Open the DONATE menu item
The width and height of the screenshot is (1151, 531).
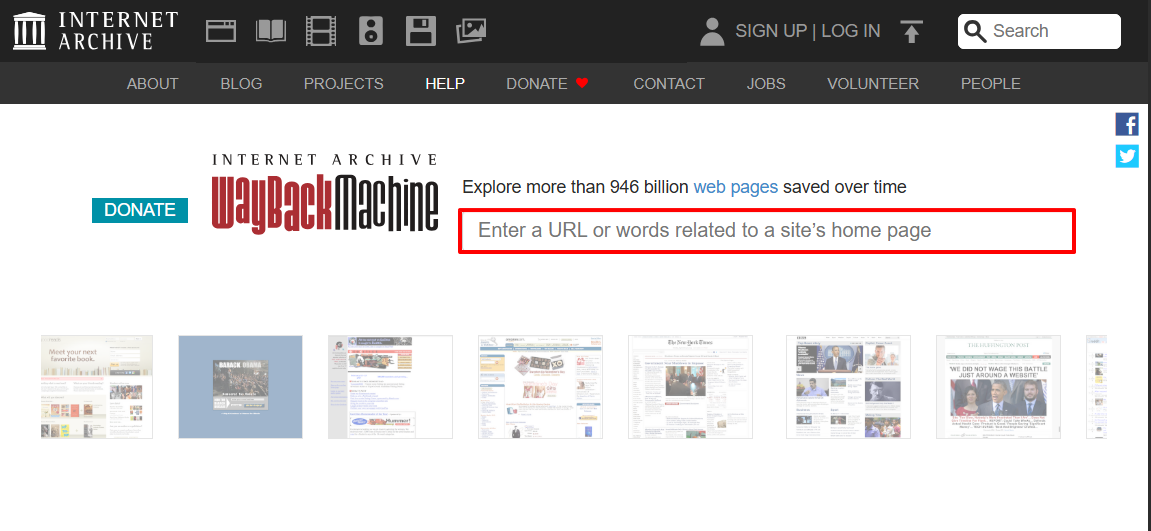pyautogui.click(x=537, y=84)
